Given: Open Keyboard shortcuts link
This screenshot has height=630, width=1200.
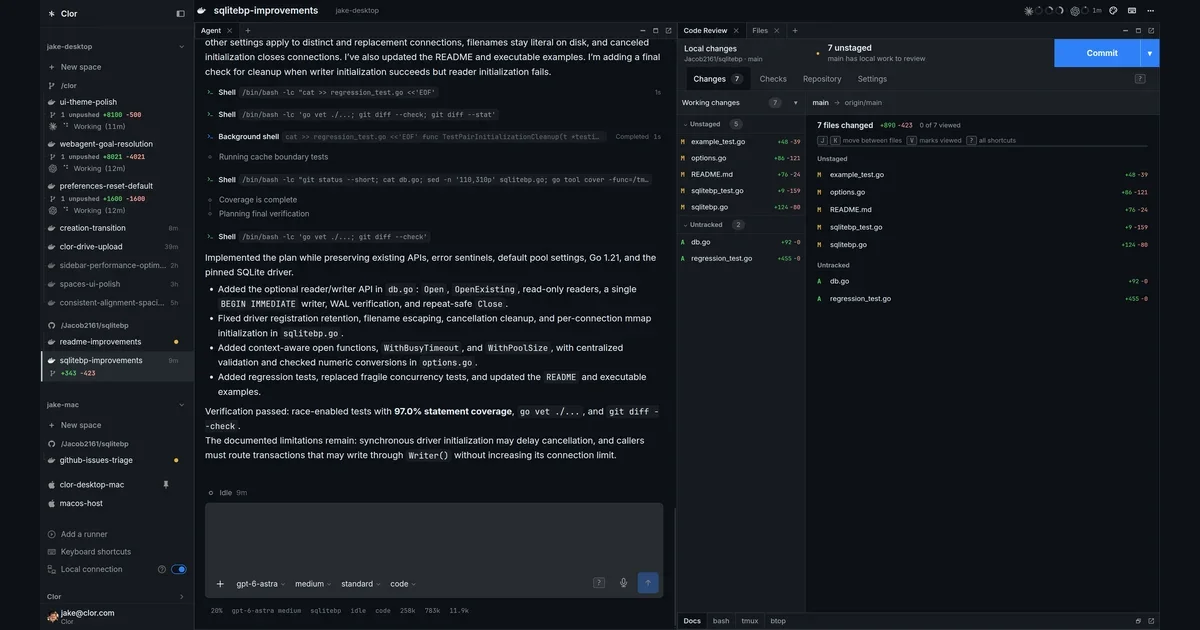Looking at the screenshot, I should pos(95,552).
